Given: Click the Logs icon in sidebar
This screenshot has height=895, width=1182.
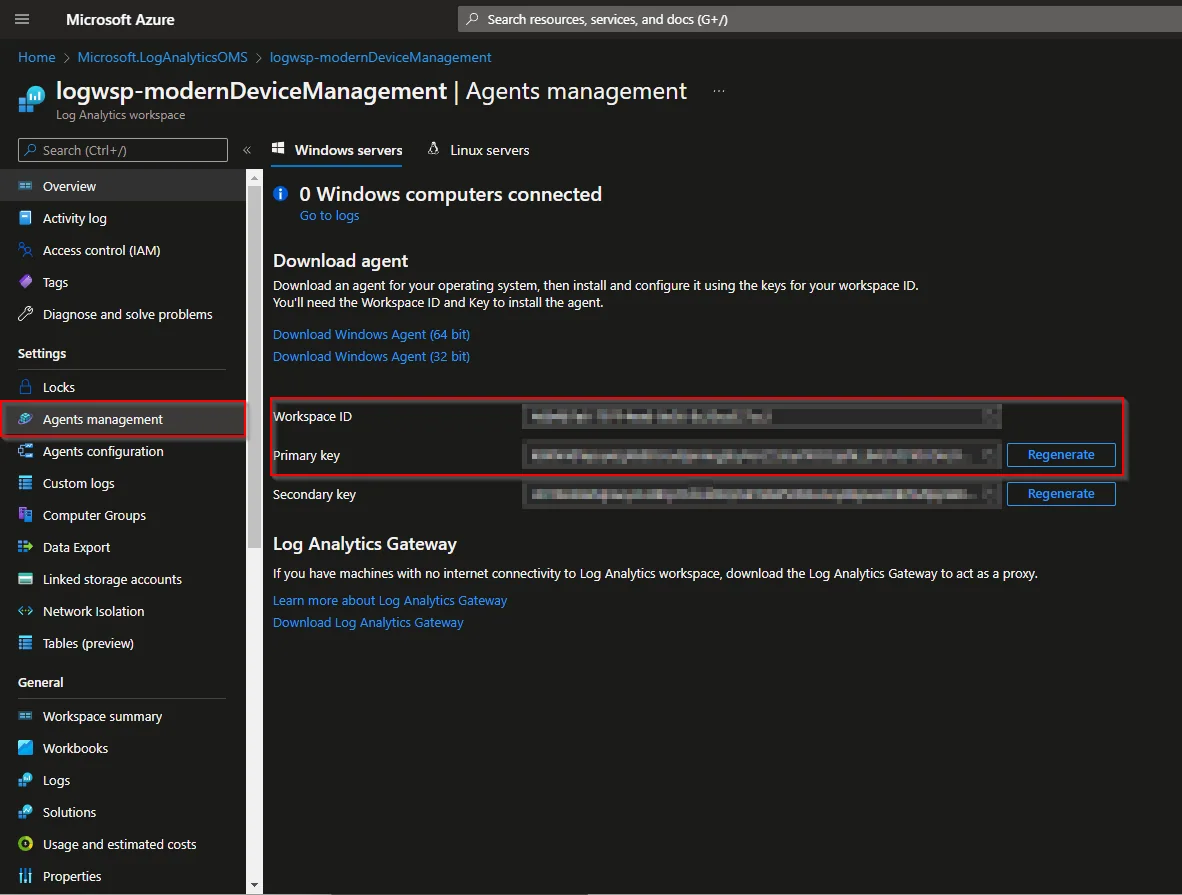Looking at the screenshot, I should pos(26,780).
